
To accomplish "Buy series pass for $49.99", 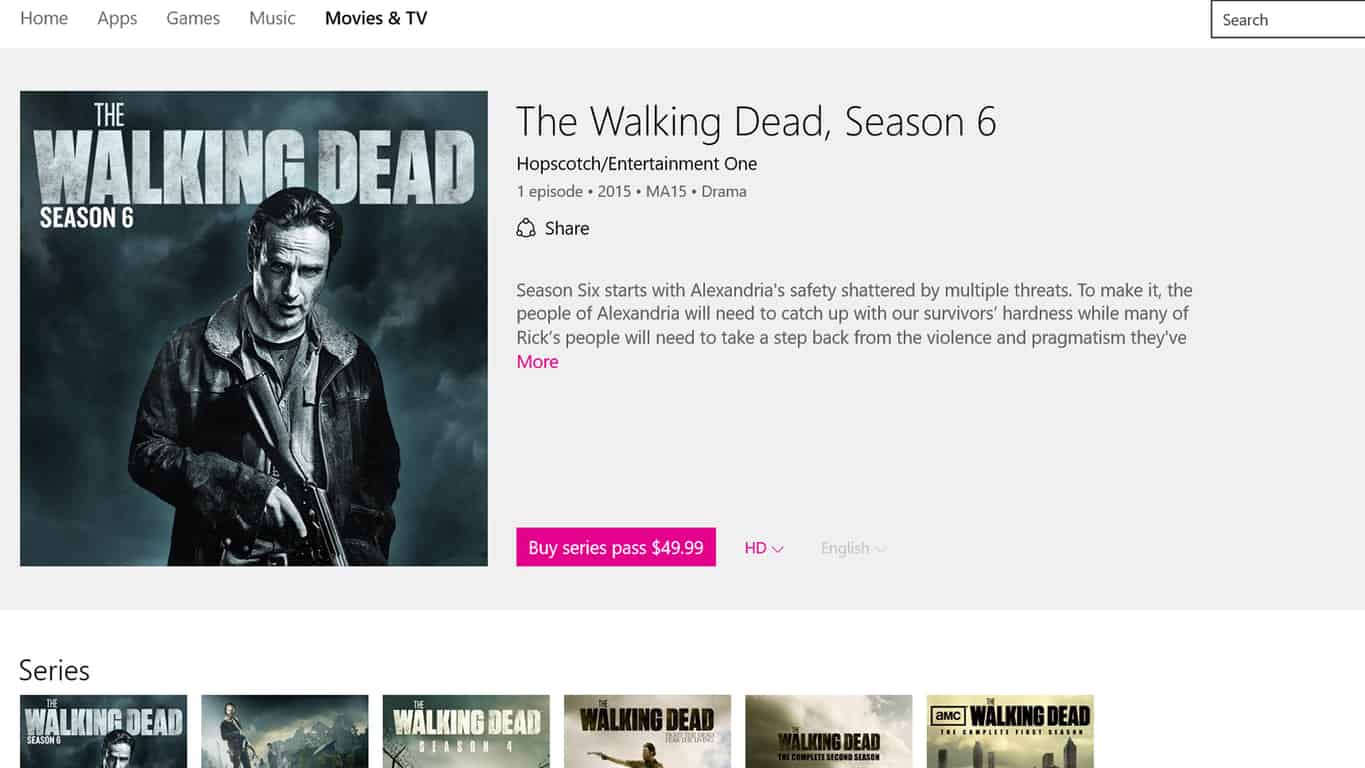I will 616,547.
